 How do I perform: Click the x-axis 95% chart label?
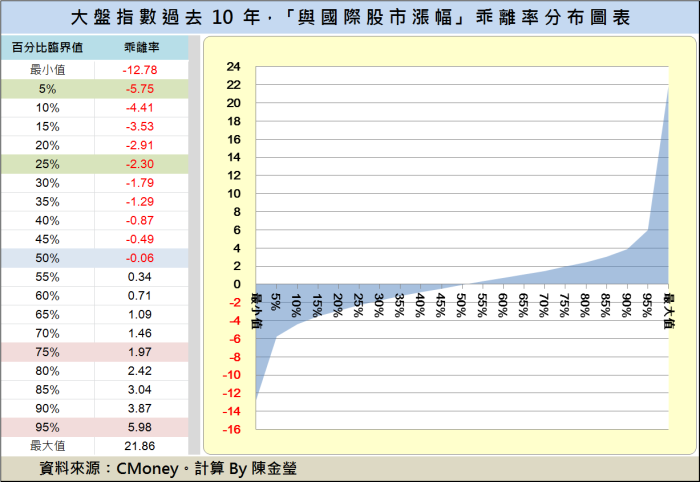tap(647, 305)
